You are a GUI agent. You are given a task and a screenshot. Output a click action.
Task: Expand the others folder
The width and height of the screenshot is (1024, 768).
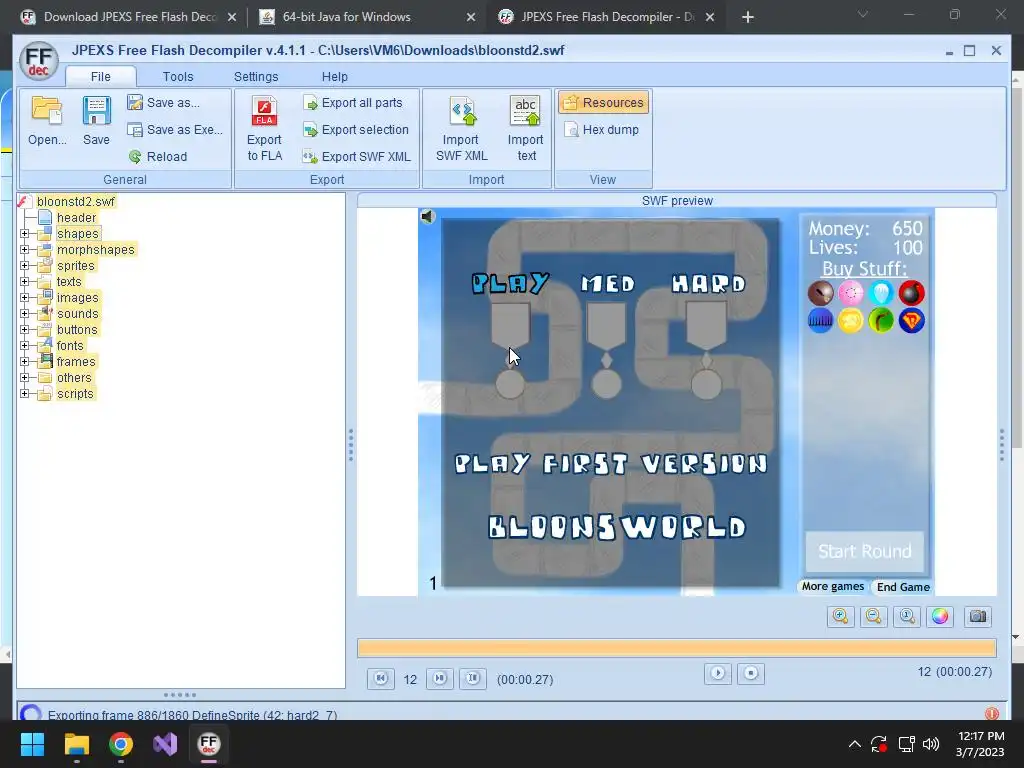25,377
